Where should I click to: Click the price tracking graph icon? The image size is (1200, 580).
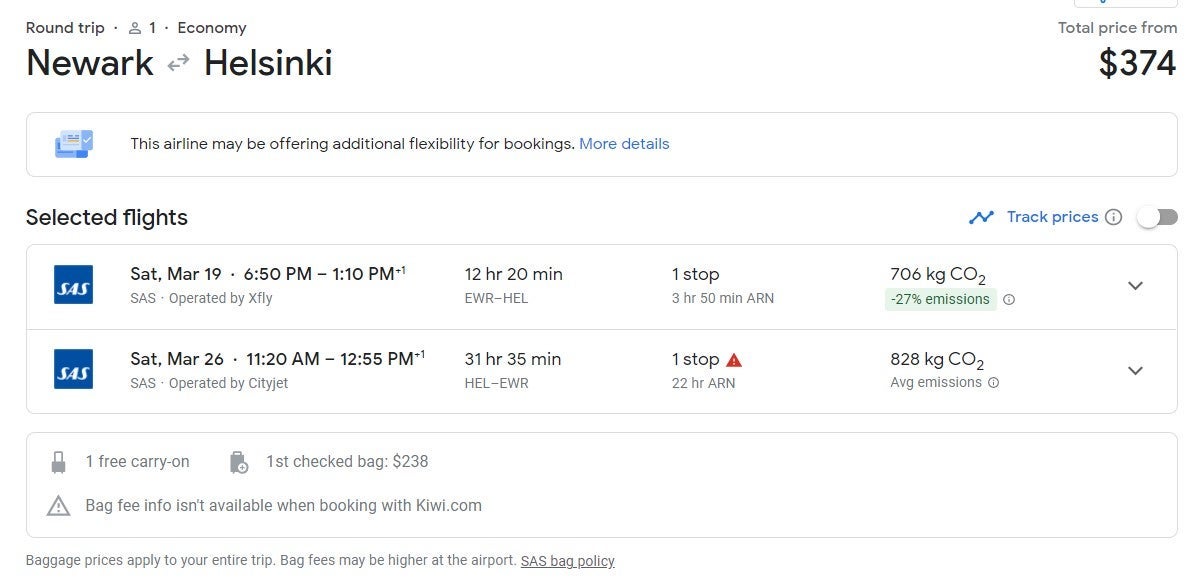[981, 217]
